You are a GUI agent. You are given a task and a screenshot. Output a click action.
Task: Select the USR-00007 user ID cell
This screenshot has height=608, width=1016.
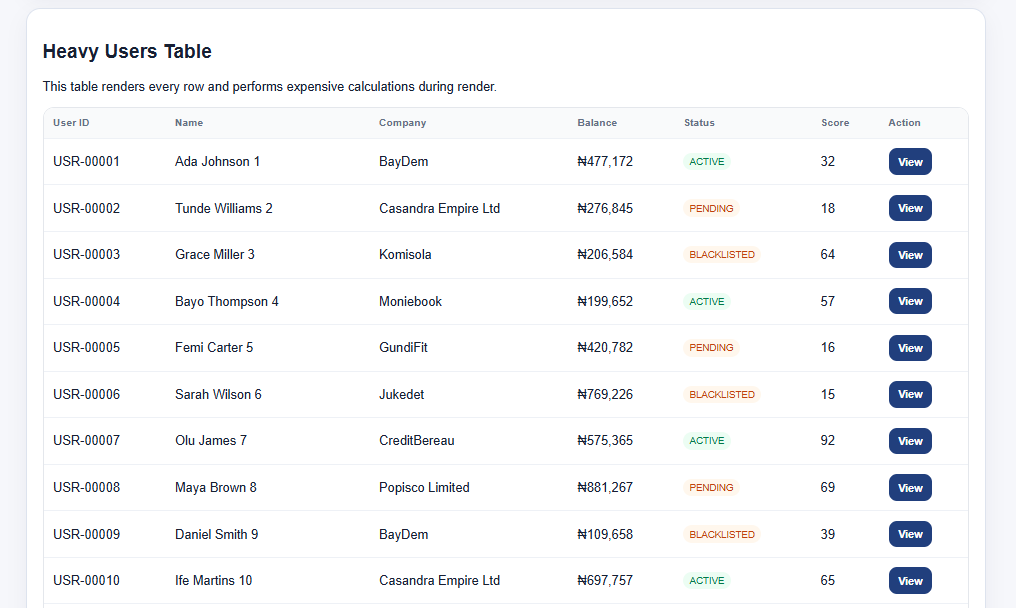tap(86, 440)
